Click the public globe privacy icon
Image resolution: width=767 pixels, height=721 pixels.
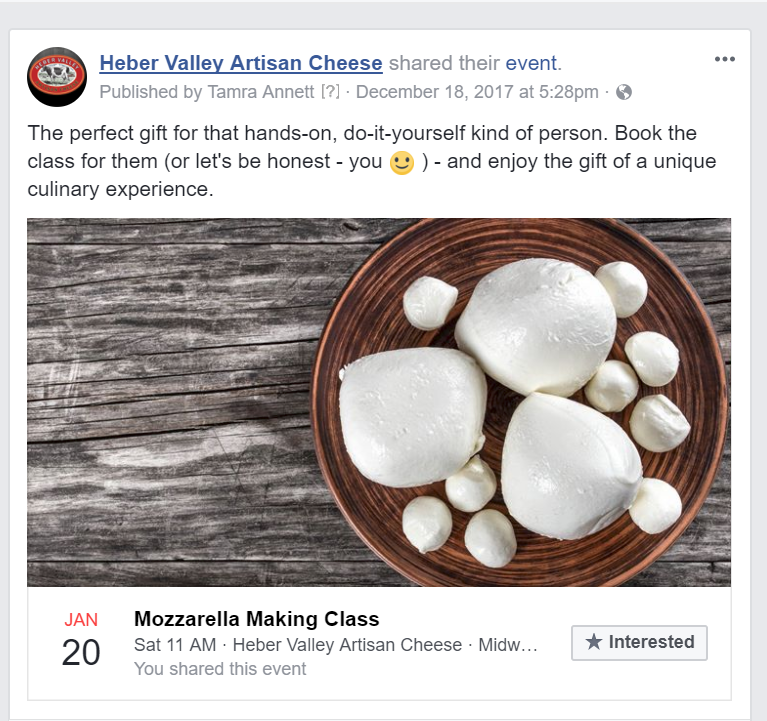pos(624,92)
